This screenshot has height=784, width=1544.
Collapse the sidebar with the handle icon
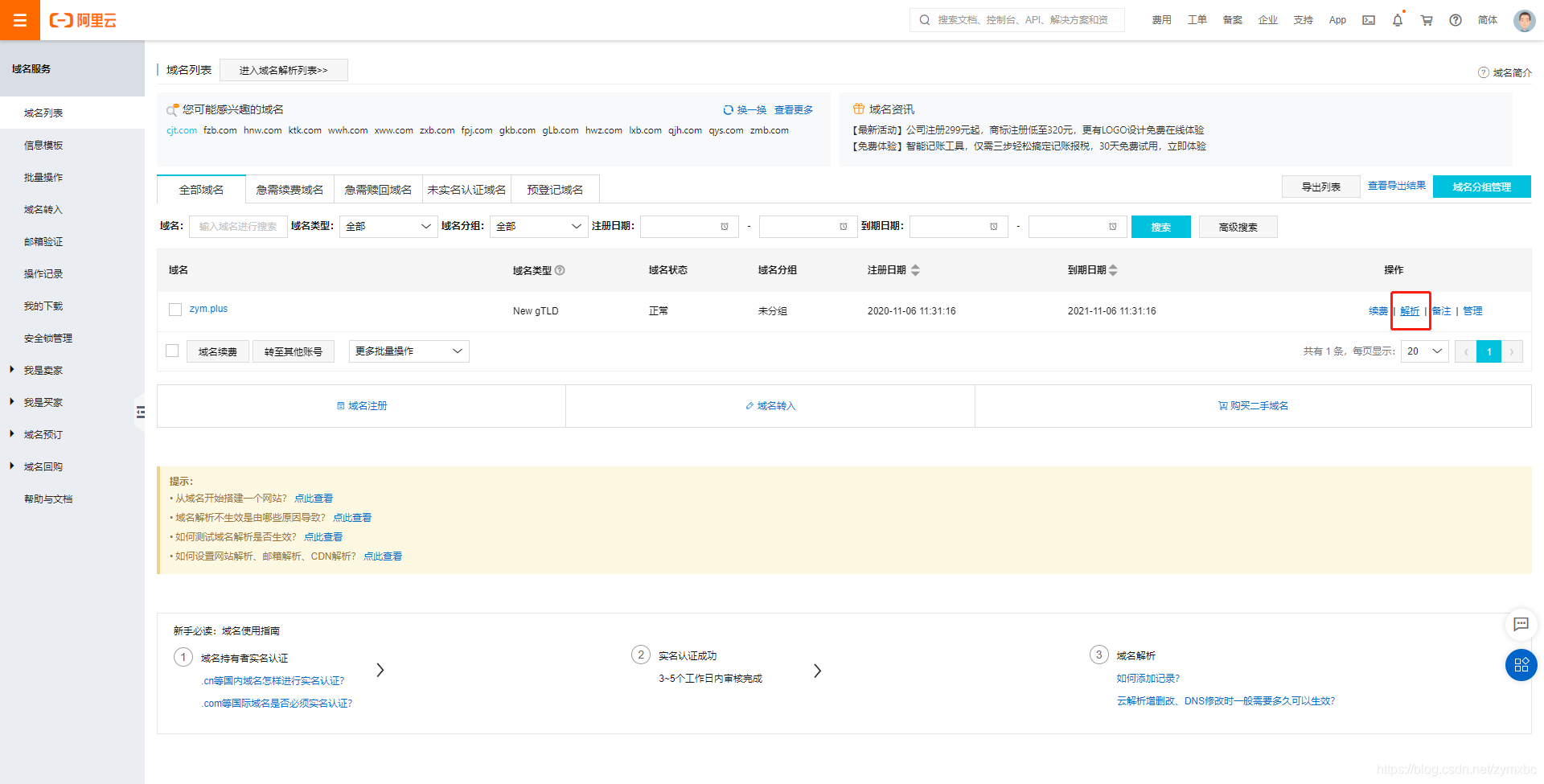pos(141,412)
